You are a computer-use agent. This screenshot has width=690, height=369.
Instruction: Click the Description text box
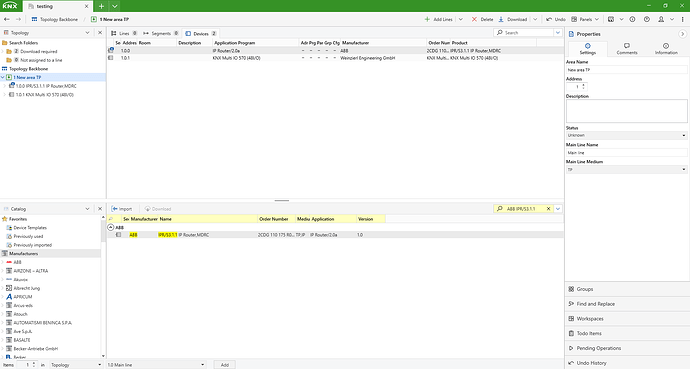point(627,111)
